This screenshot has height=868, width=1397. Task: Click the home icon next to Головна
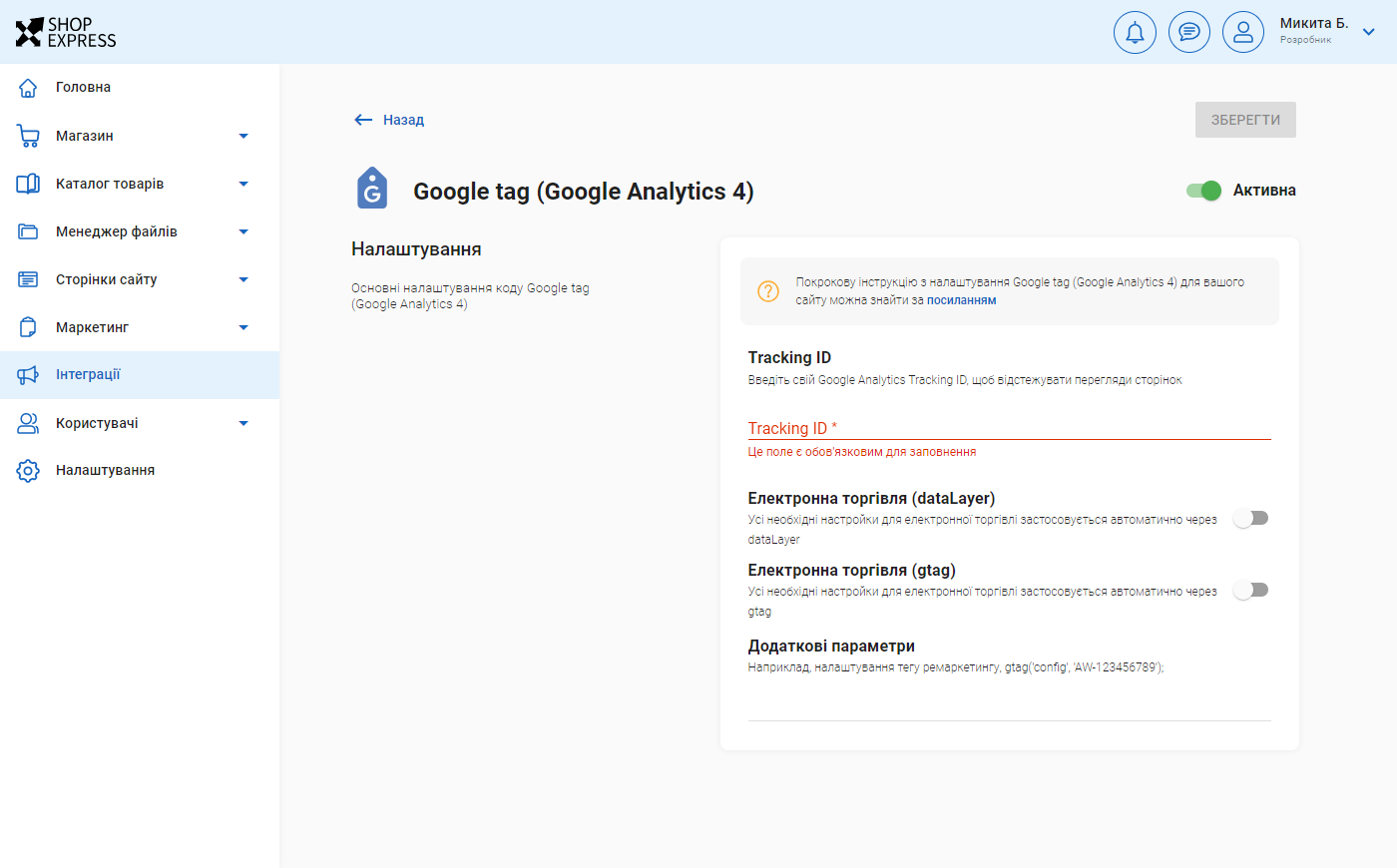point(28,88)
